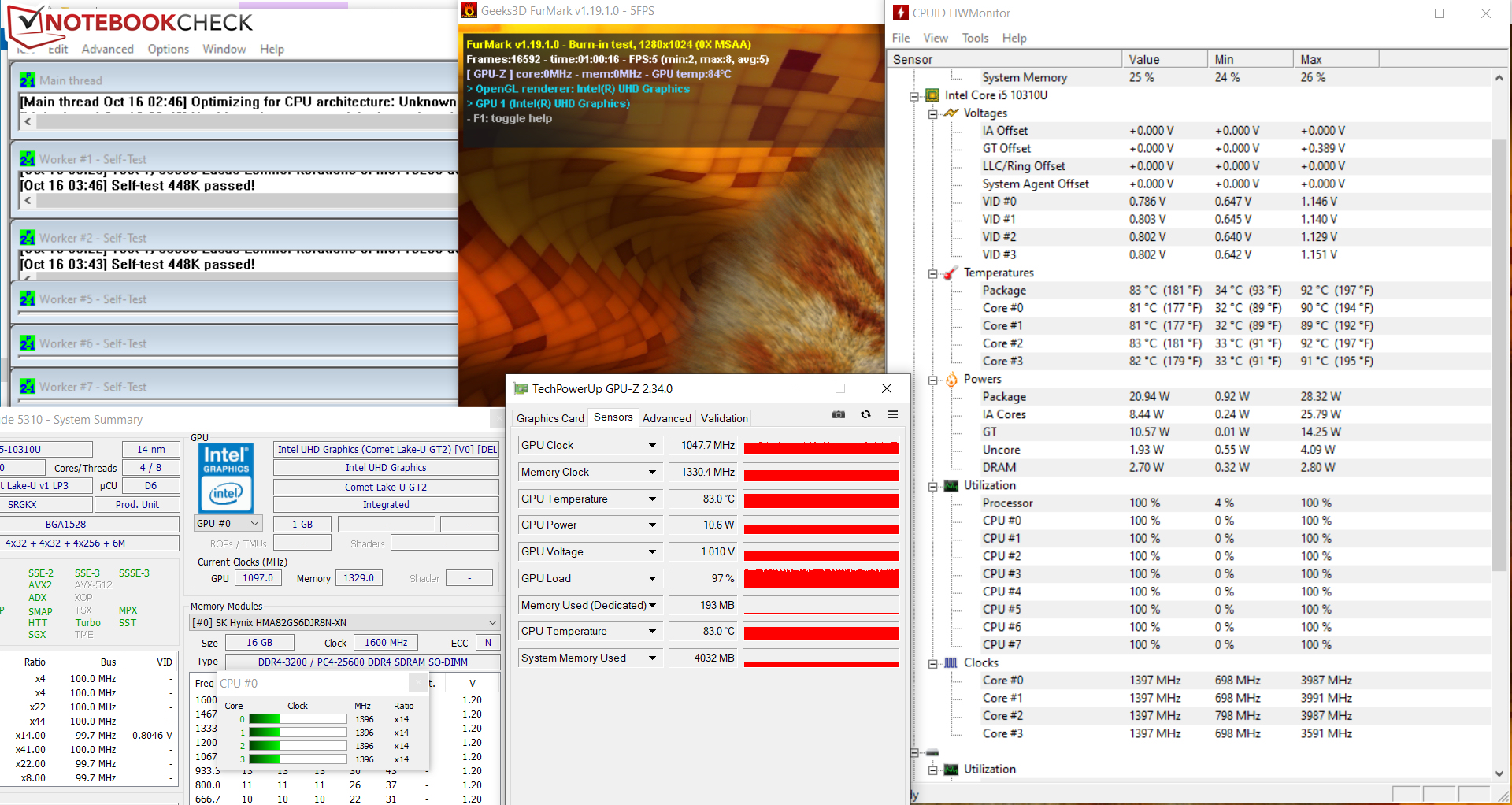Click the Worker #6 Self-Test window icon

28,343
